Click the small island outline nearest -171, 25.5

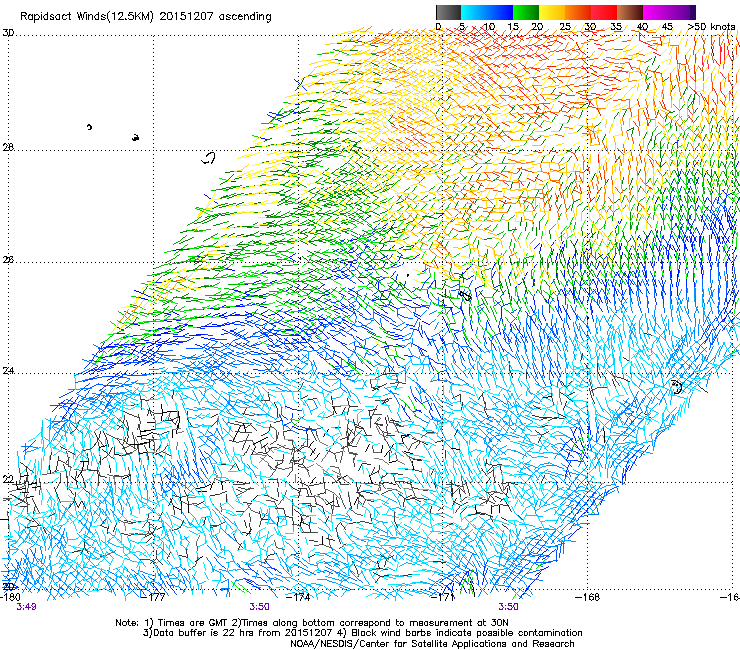click(465, 295)
